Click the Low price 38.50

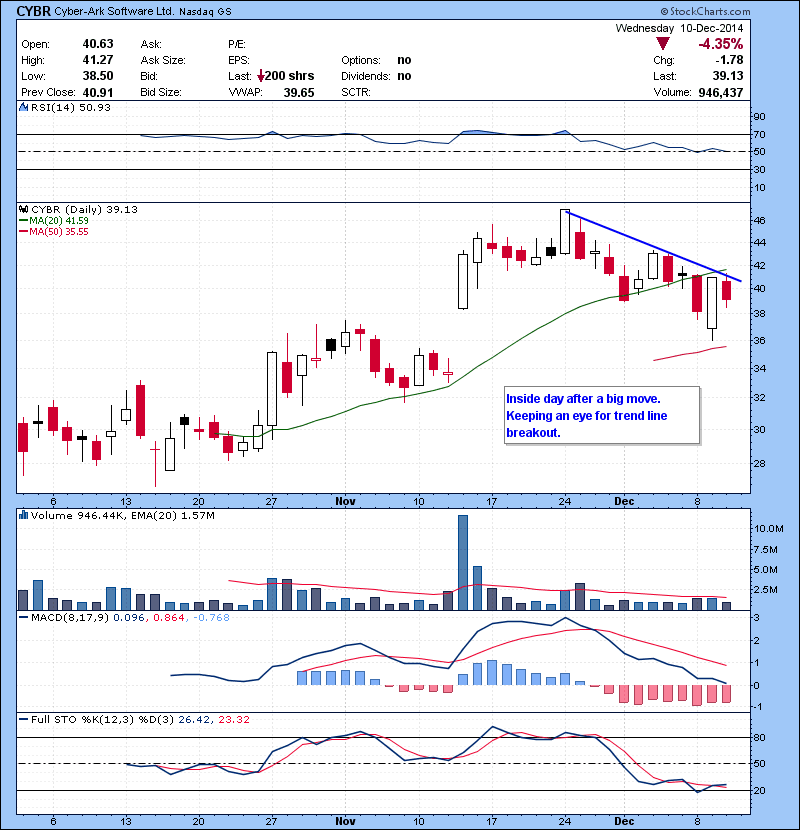coord(98,76)
